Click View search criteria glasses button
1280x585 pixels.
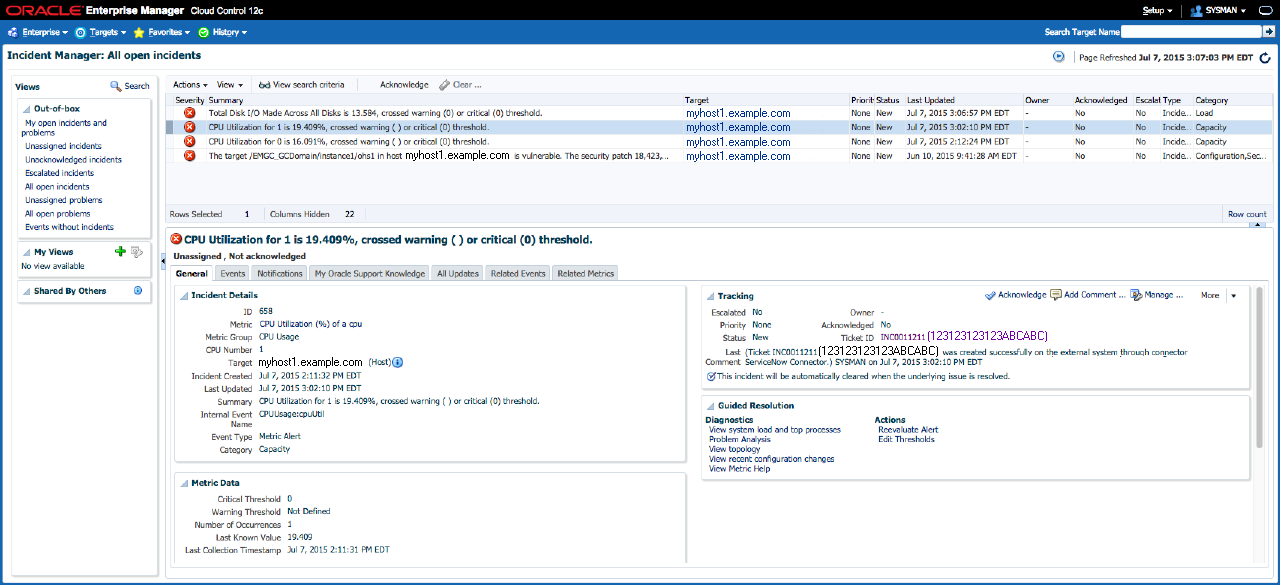[x=301, y=85]
